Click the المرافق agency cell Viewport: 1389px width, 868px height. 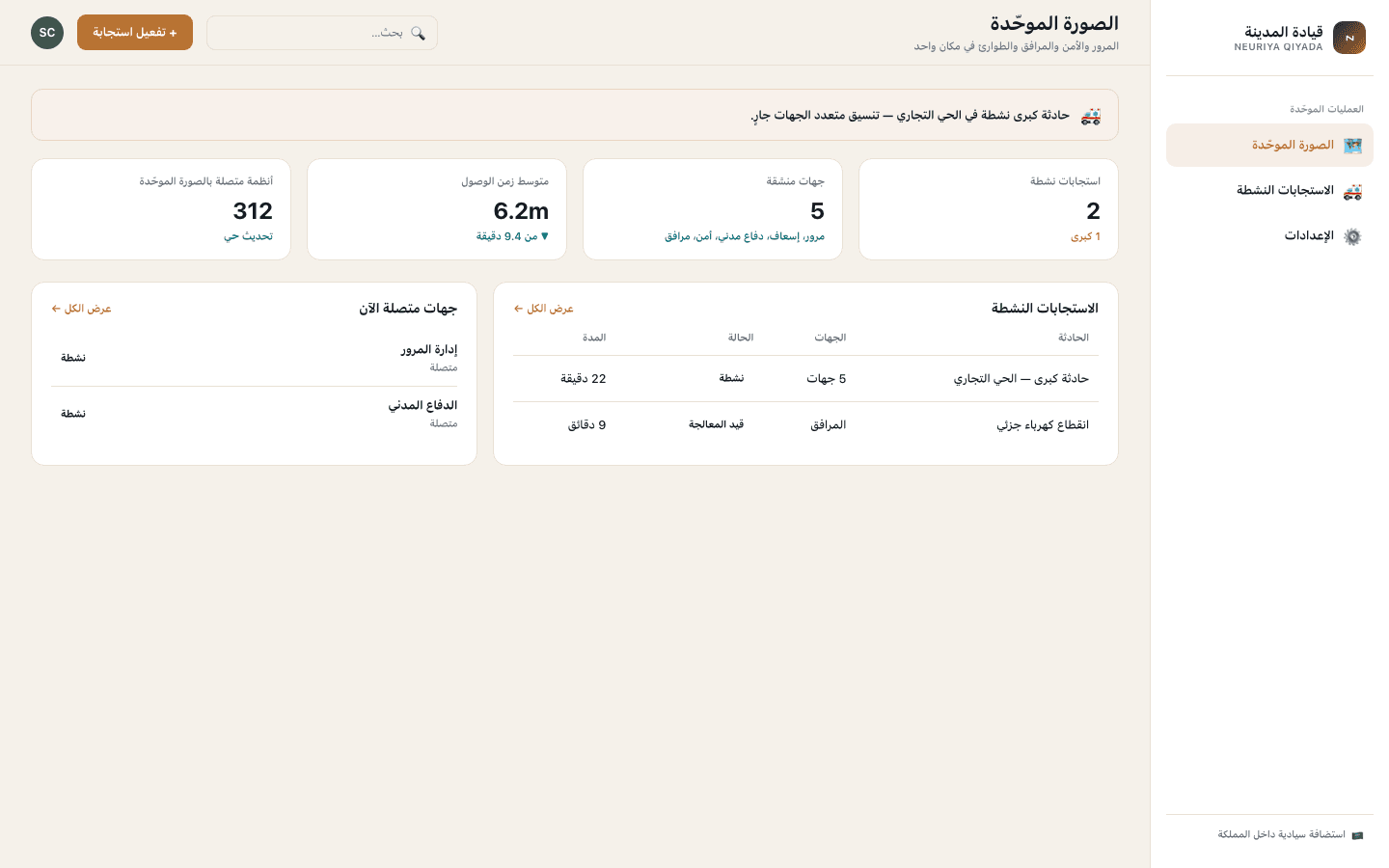(x=829, y=425)
